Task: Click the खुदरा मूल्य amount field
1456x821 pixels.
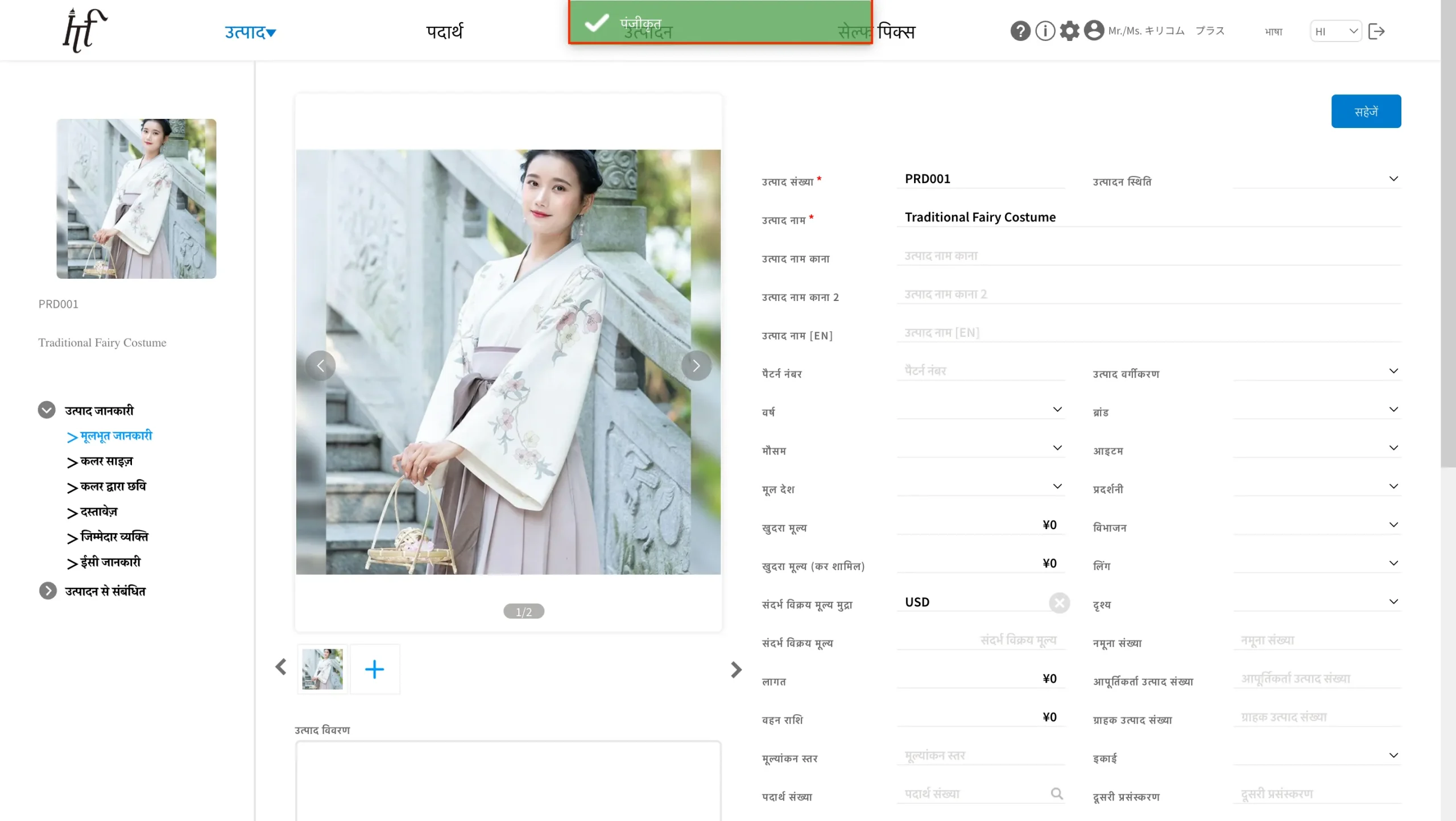Action: 981,525
